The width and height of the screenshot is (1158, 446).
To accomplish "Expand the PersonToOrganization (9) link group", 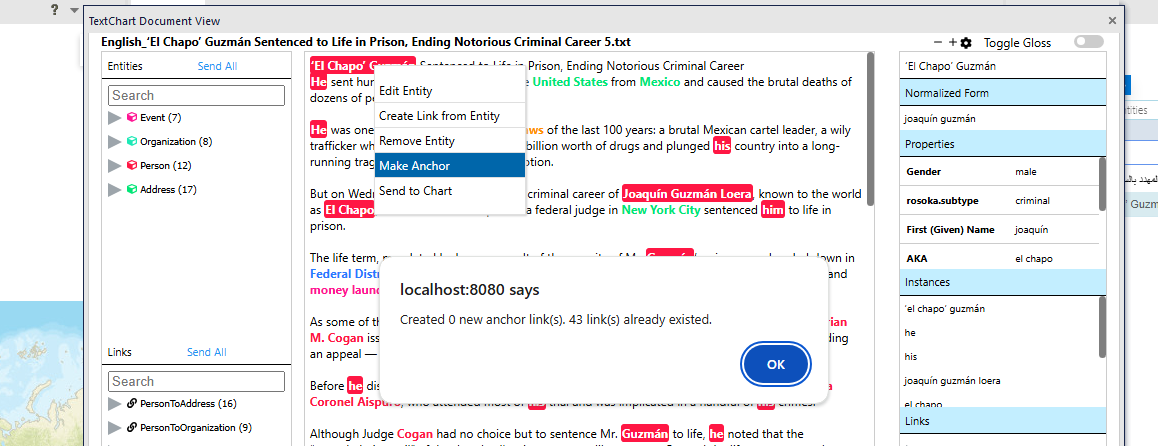I will coord(114,428).
